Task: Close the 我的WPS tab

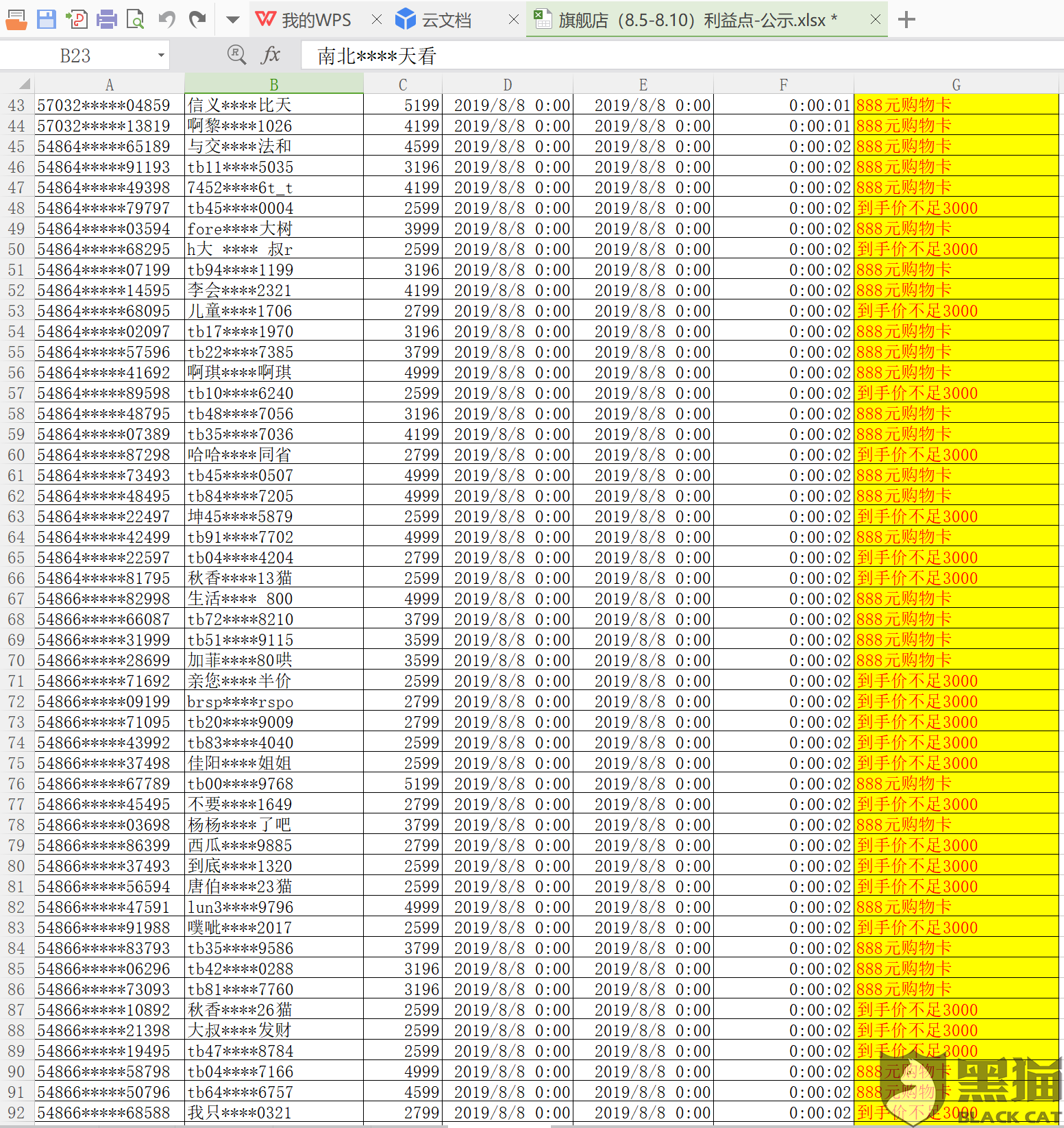Action: [x=377, y=20]
